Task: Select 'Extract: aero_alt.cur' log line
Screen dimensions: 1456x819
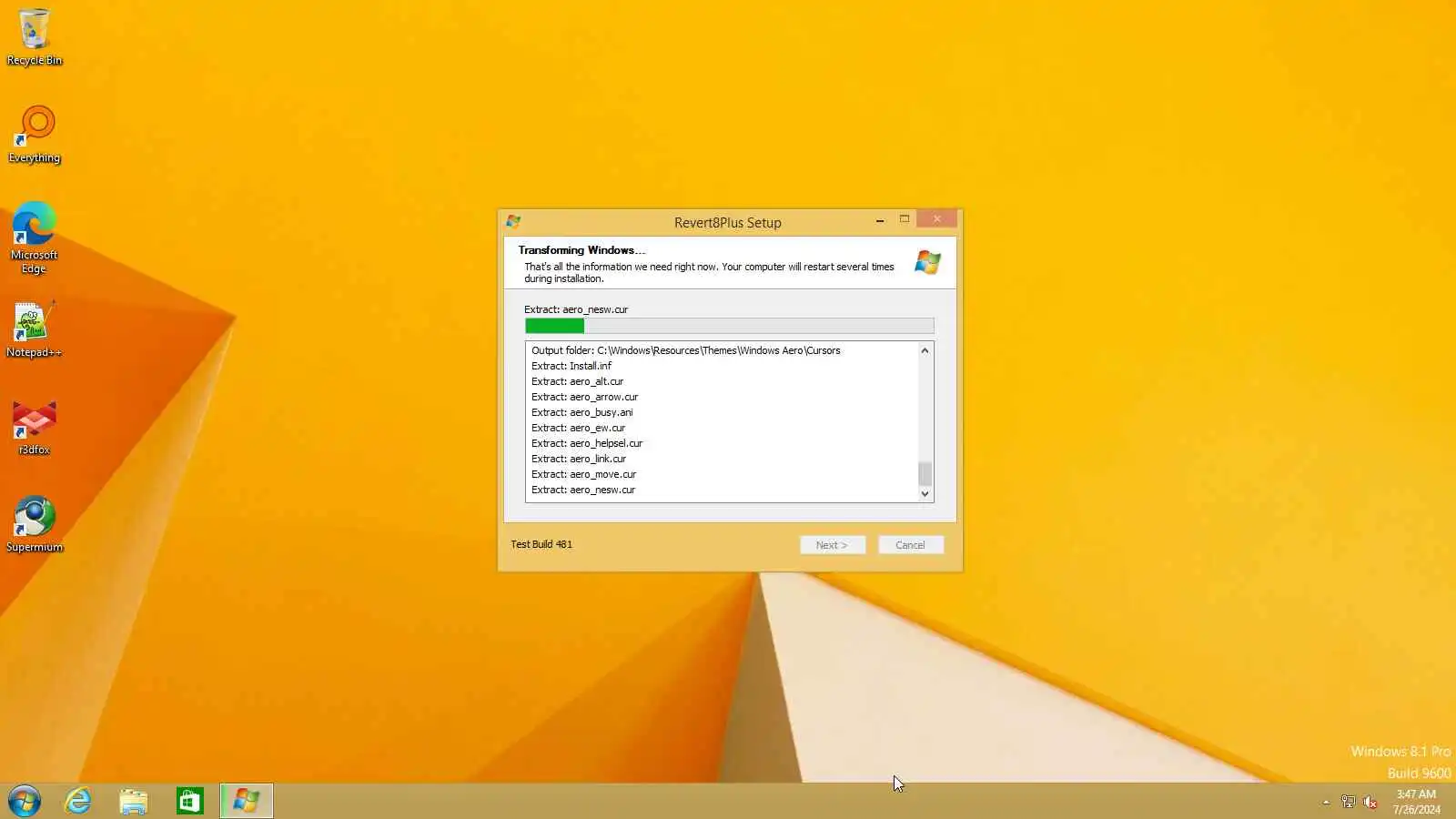Action: pos(578,381)
